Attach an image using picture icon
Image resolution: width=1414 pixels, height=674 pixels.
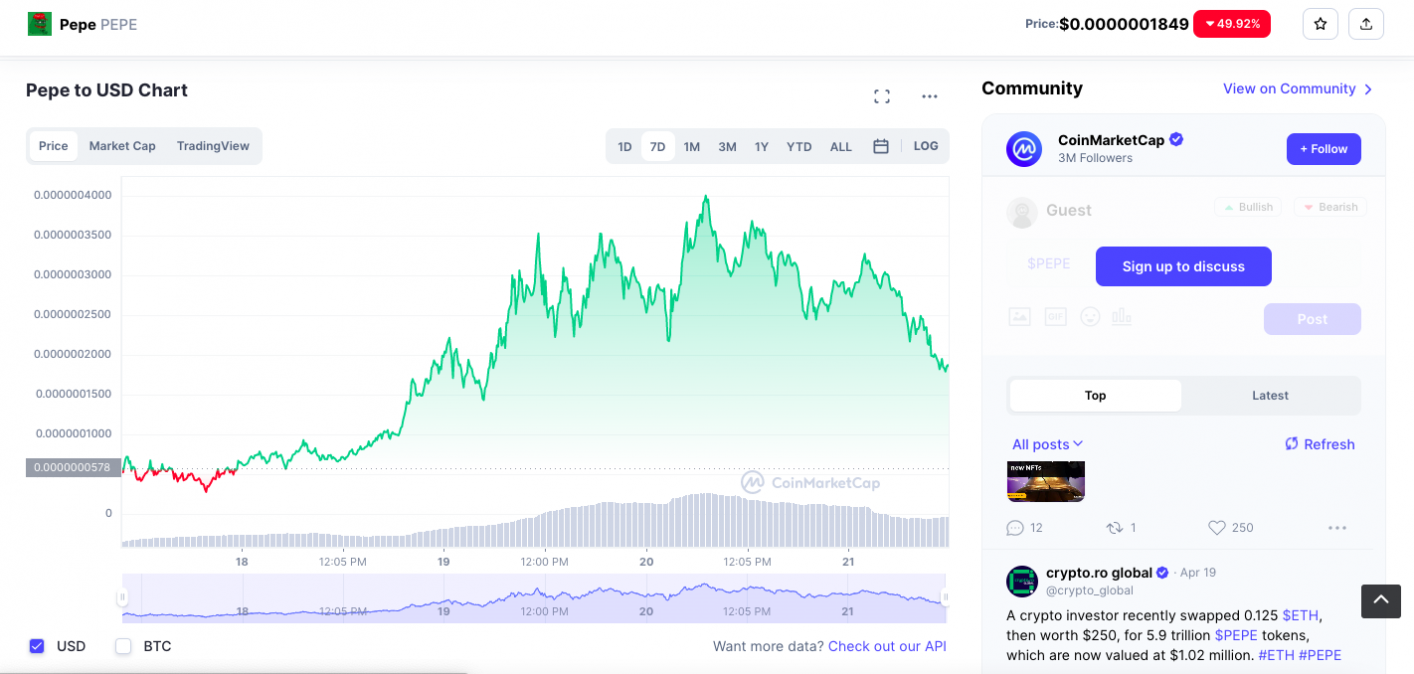(1019, 316)
